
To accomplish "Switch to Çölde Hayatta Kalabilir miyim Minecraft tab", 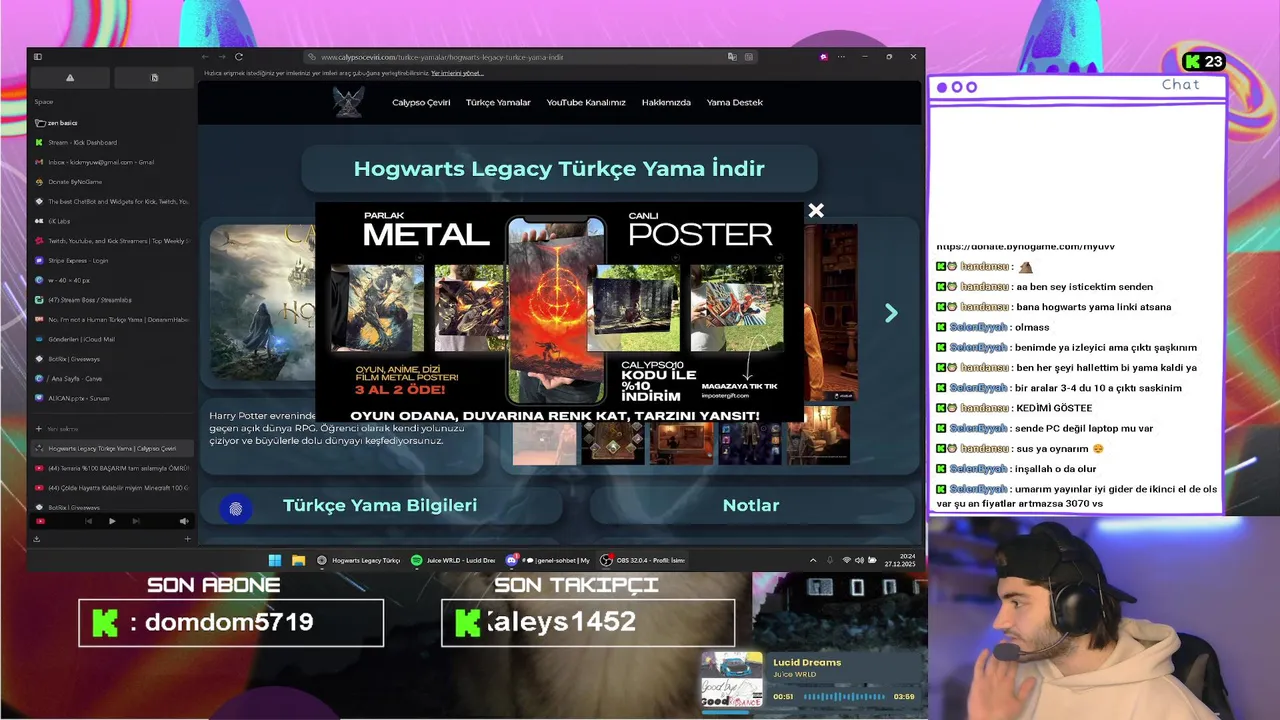I will [x=111, y=488].
